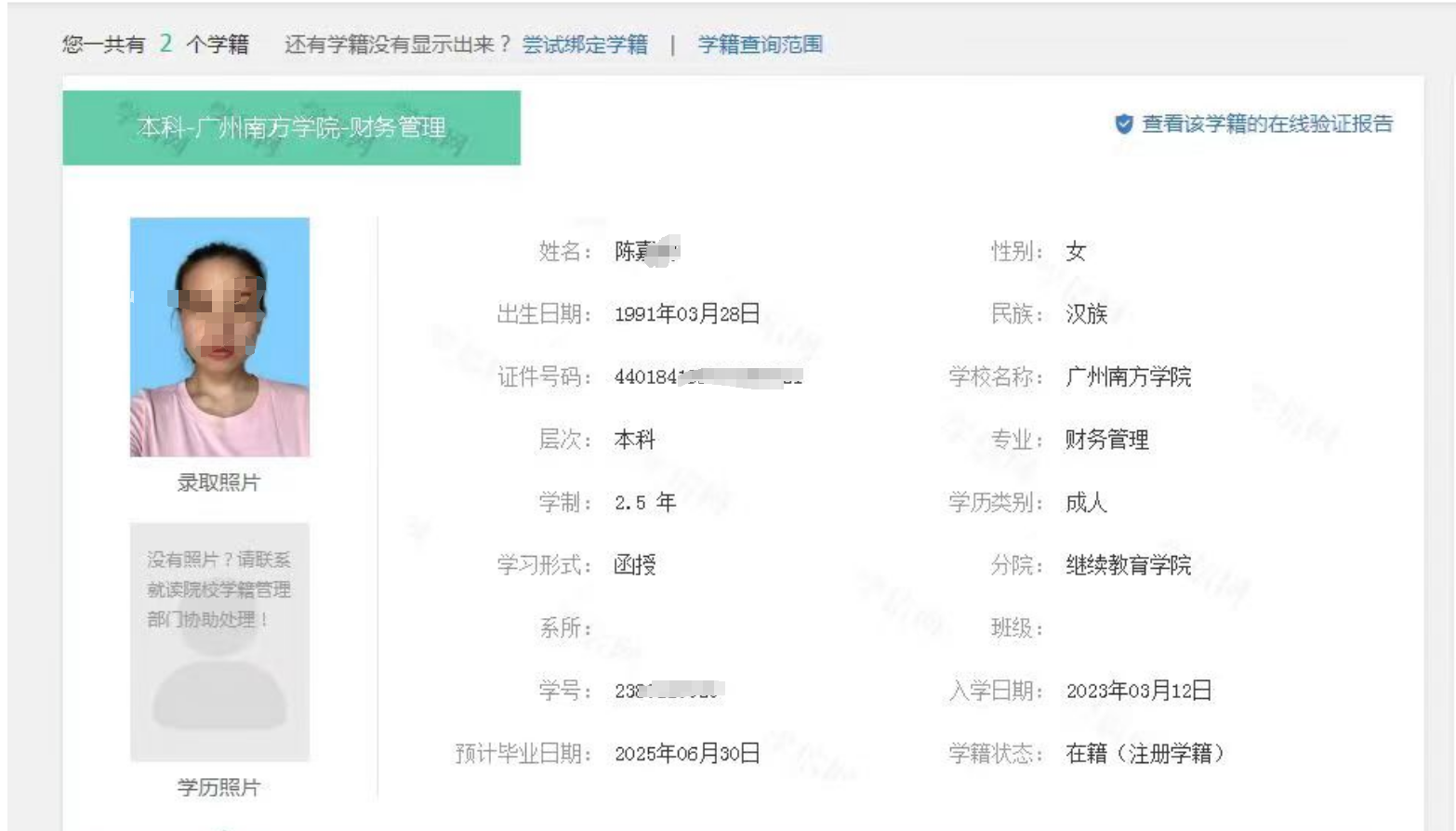Click the shield icon beside the verification report link
The height and width of the screenshot is (831, 1456).
(x=1123, y=124)
